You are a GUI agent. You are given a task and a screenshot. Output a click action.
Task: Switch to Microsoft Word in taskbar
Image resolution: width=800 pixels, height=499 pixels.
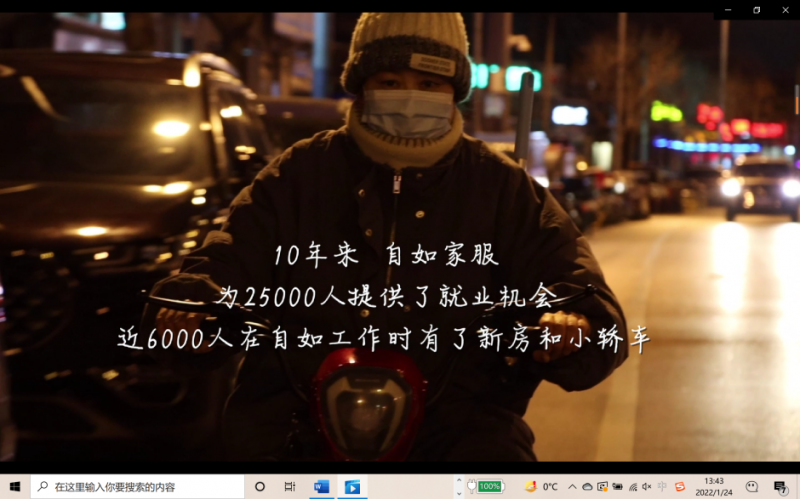(x=321, y=487)
